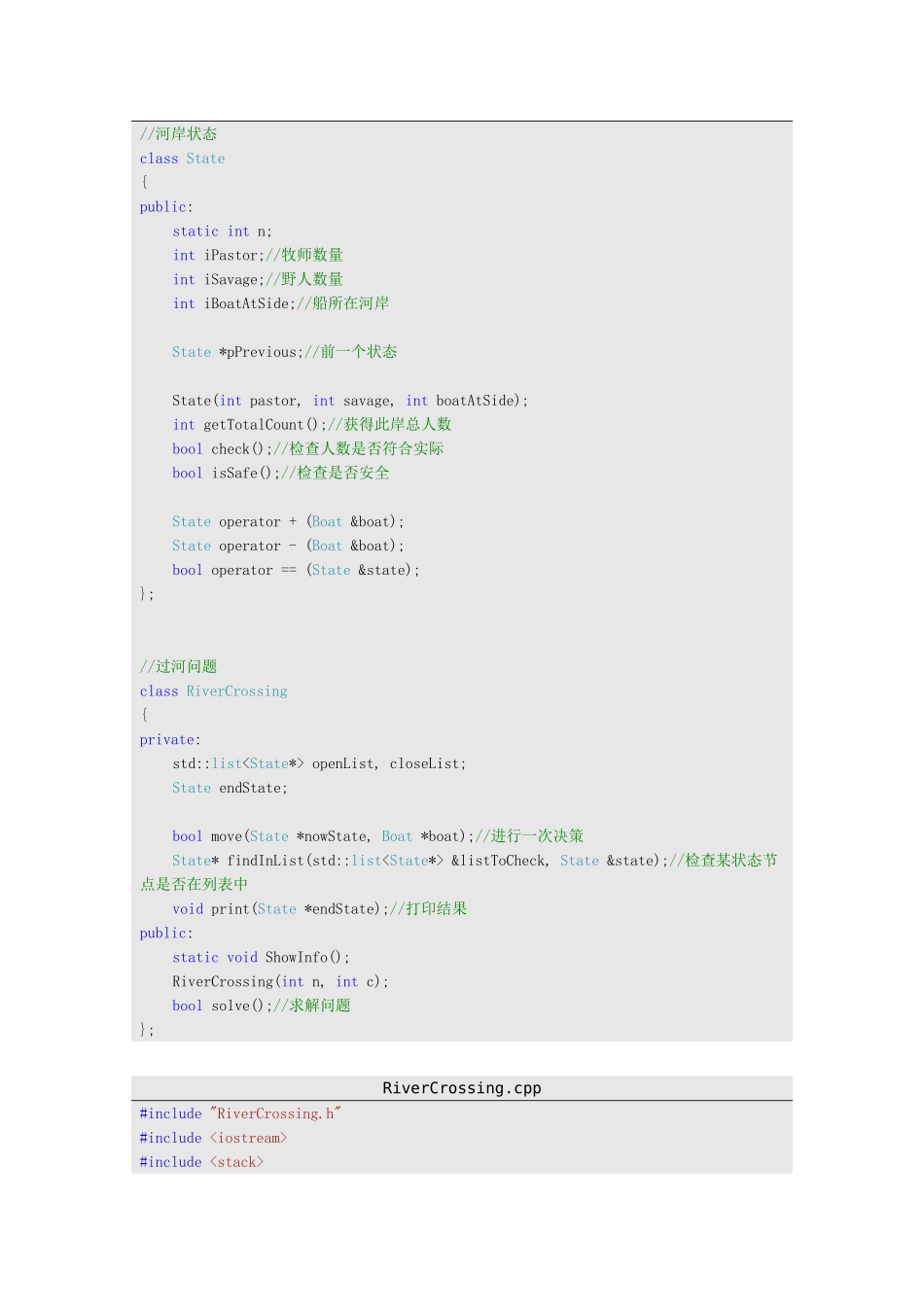Click the line "int iBoatAtSide;//船所在河岸"
This screenshot has width=924, height=1307.
point(281,303)
